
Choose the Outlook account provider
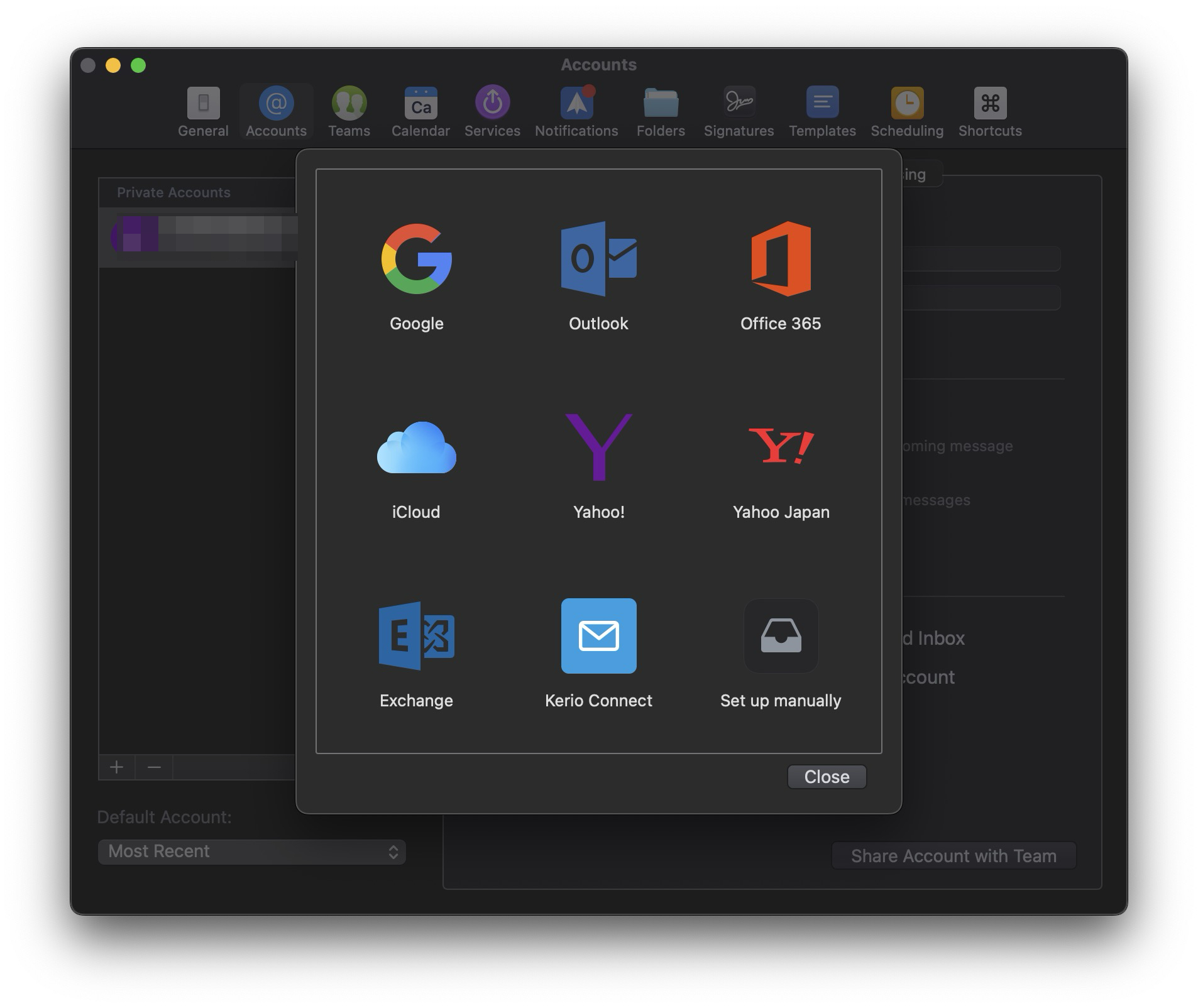(598, 277)
